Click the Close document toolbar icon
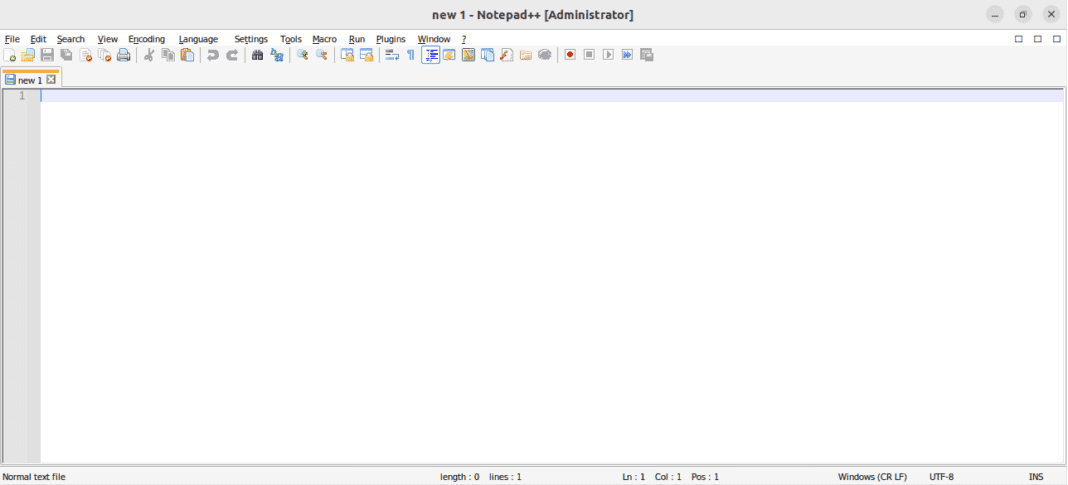The height and width of the screenshot is (485, 1068). pyautogui.click(x=85, y=55)
